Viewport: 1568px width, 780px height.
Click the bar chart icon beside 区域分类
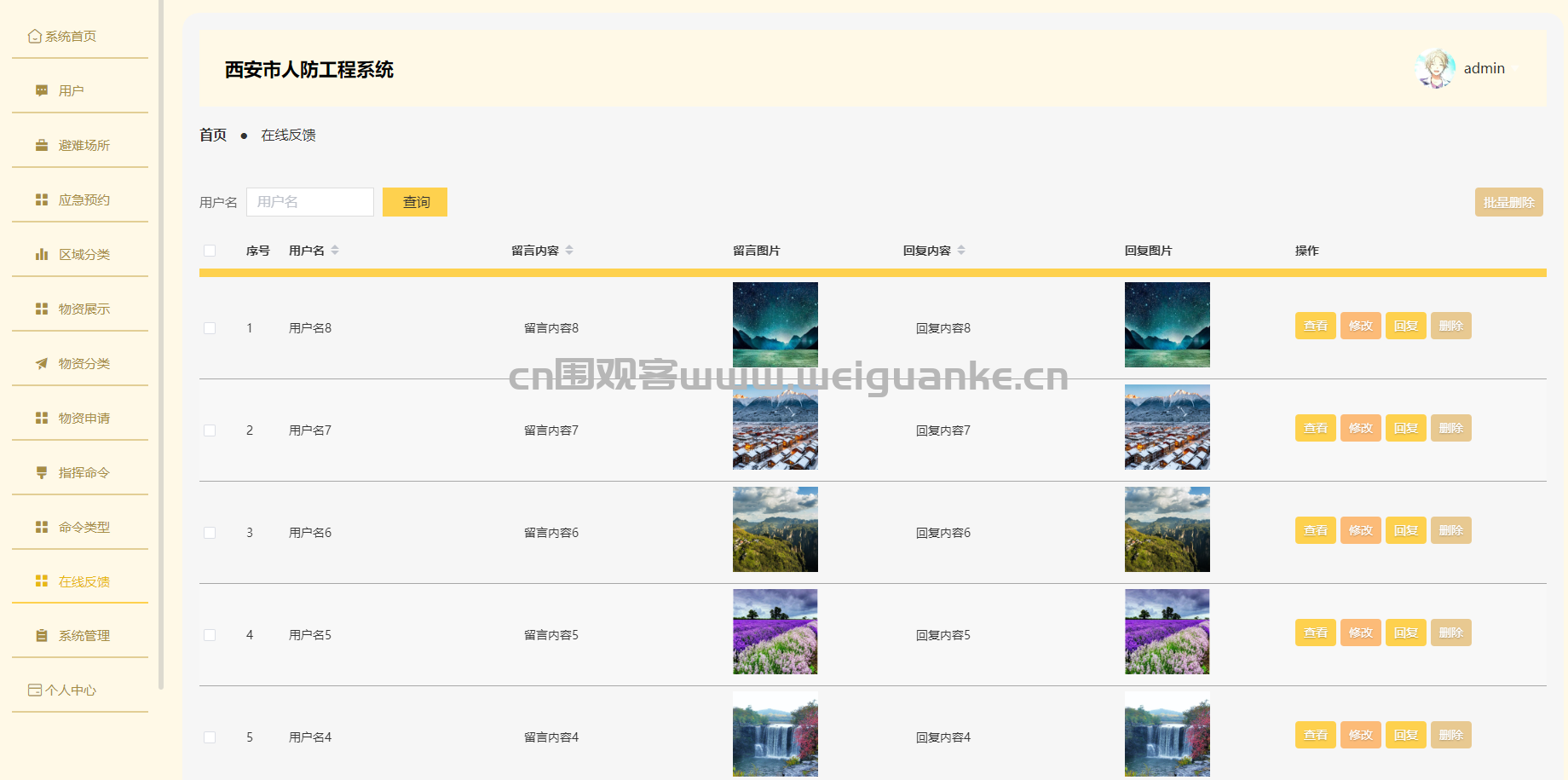(x=41, y=254)
